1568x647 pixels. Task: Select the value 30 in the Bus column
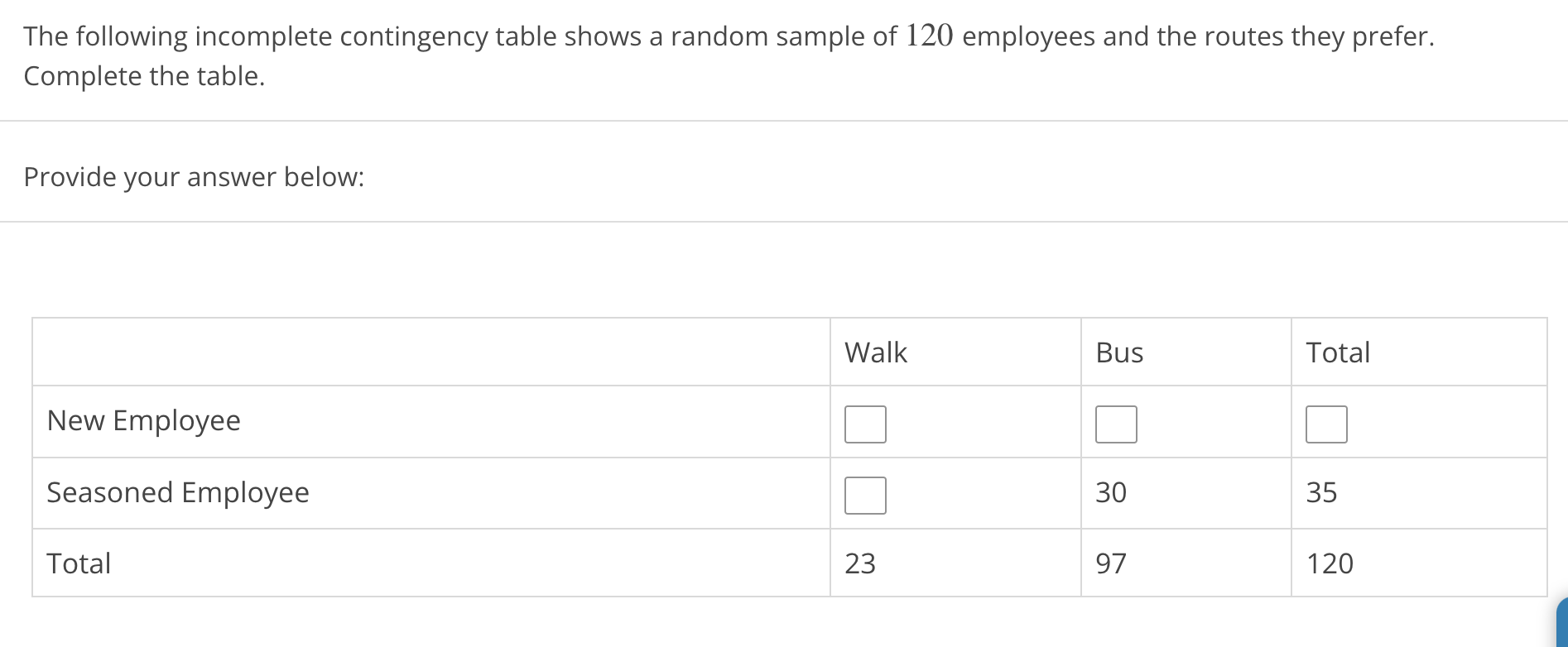1112,492
